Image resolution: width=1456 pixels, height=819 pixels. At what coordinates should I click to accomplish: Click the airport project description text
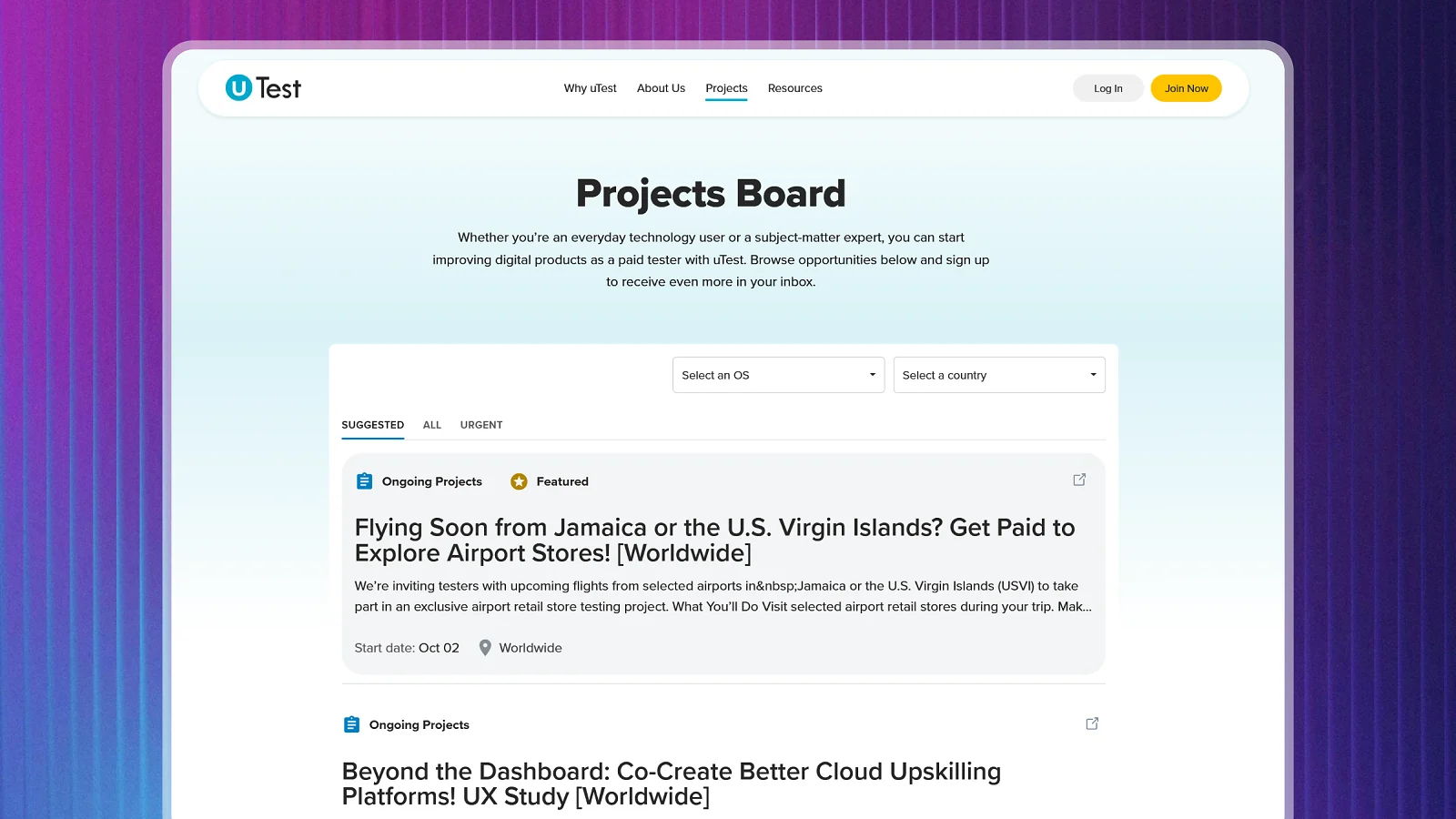[723, 596]
